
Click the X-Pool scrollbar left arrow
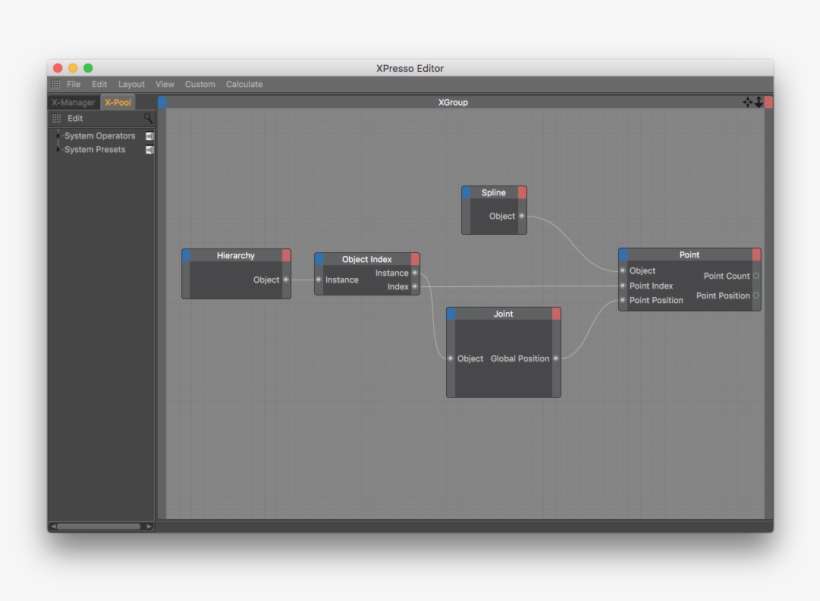coord(53,526)
